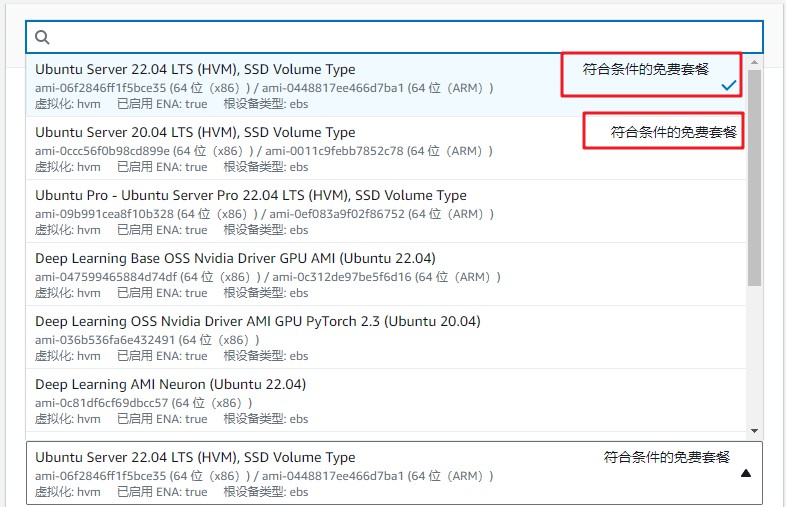Image resolution: width=786 pixels, height=507 pixels.
Task: Click scrollbar up arrow in list
Action: click(x=754, y=62)
